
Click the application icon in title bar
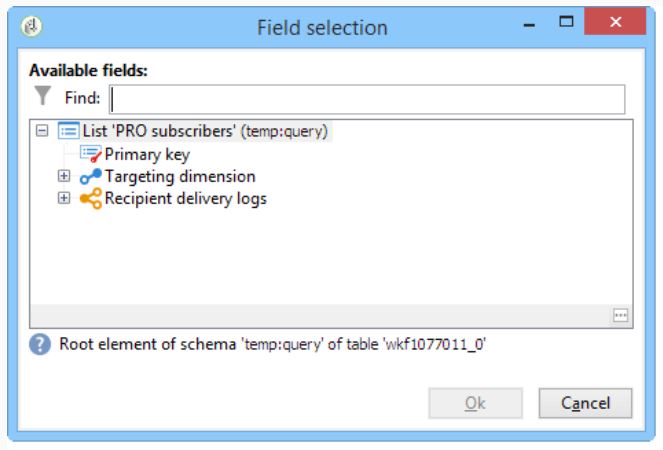pos(31,27)
